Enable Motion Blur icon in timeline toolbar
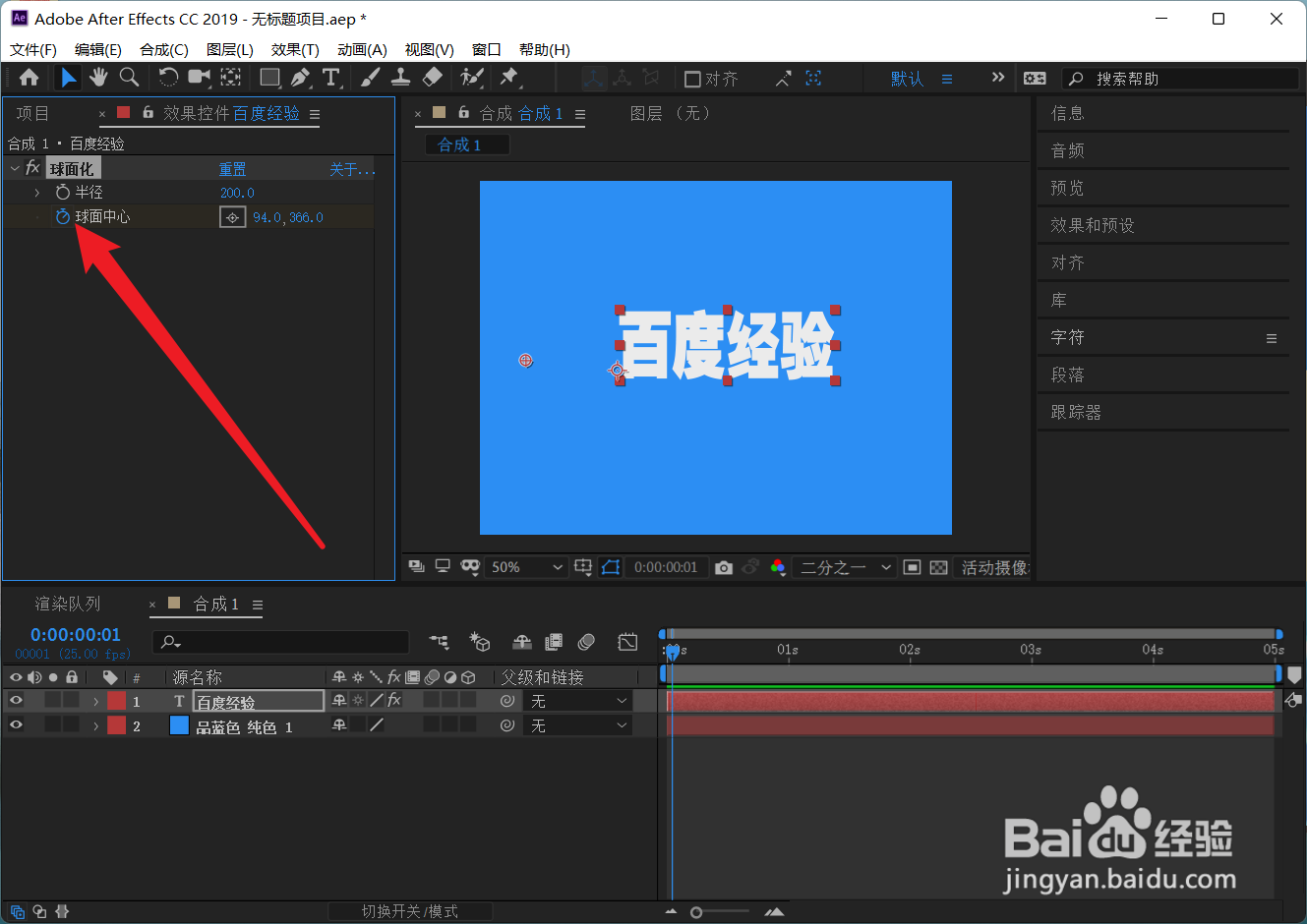1307x924 pixels. [x=587, y=642]
